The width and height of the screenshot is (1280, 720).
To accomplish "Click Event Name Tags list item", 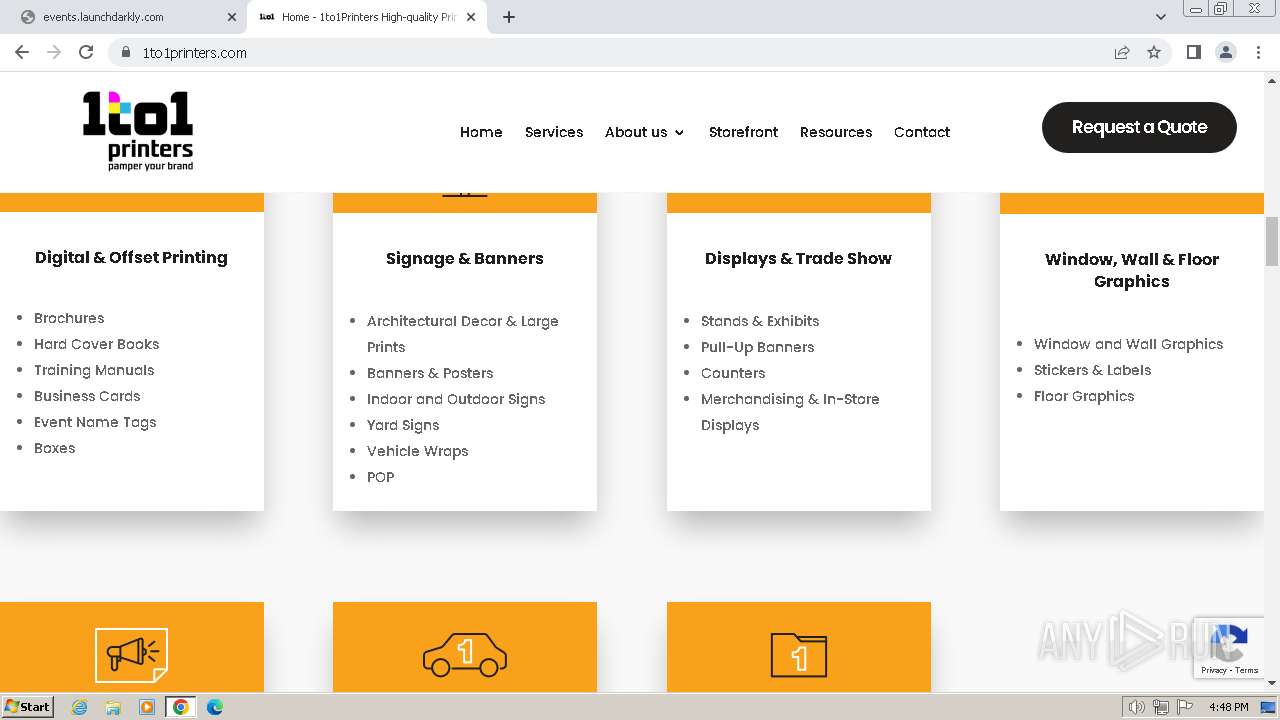I will pos(95,422).
